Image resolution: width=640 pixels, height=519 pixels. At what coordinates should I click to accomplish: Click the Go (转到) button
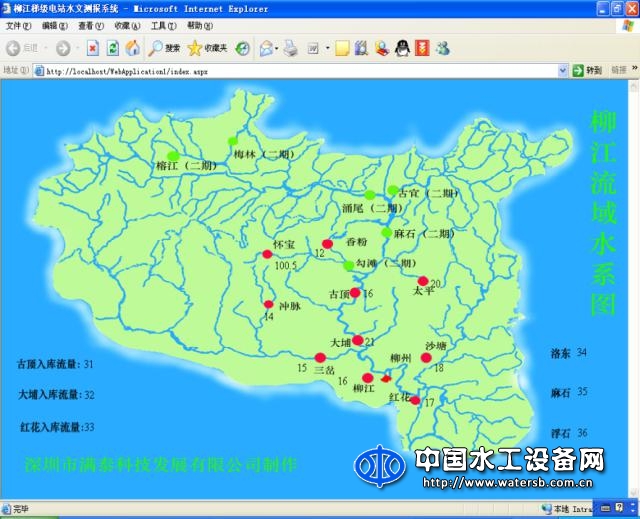pyautogui.click(x=587, y=70)
